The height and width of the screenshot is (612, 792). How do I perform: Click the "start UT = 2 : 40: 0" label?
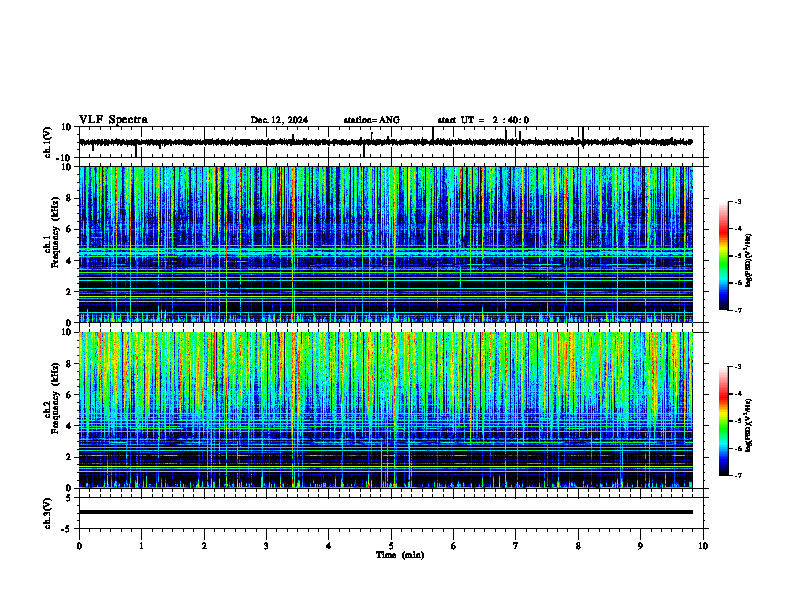pos(483,120)
